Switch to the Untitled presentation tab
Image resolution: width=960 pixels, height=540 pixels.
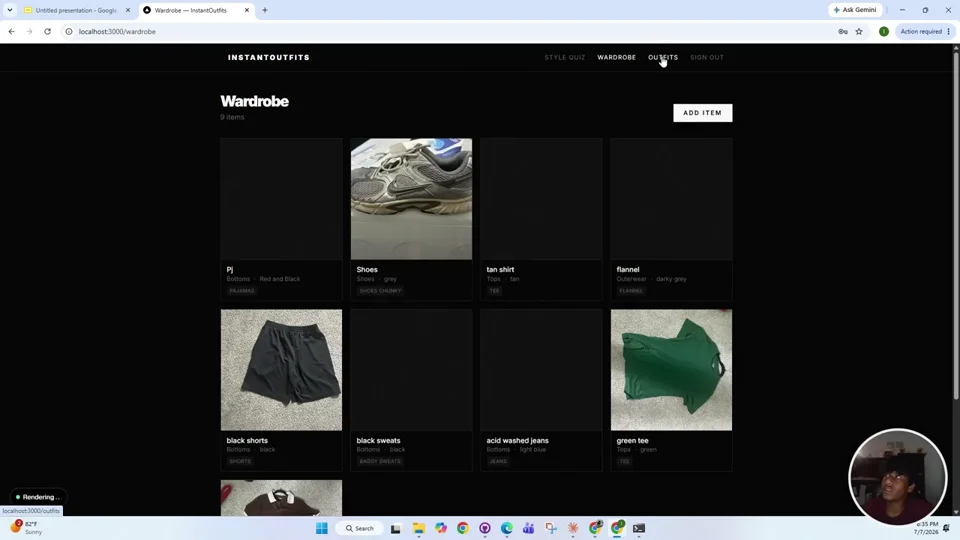77,10
